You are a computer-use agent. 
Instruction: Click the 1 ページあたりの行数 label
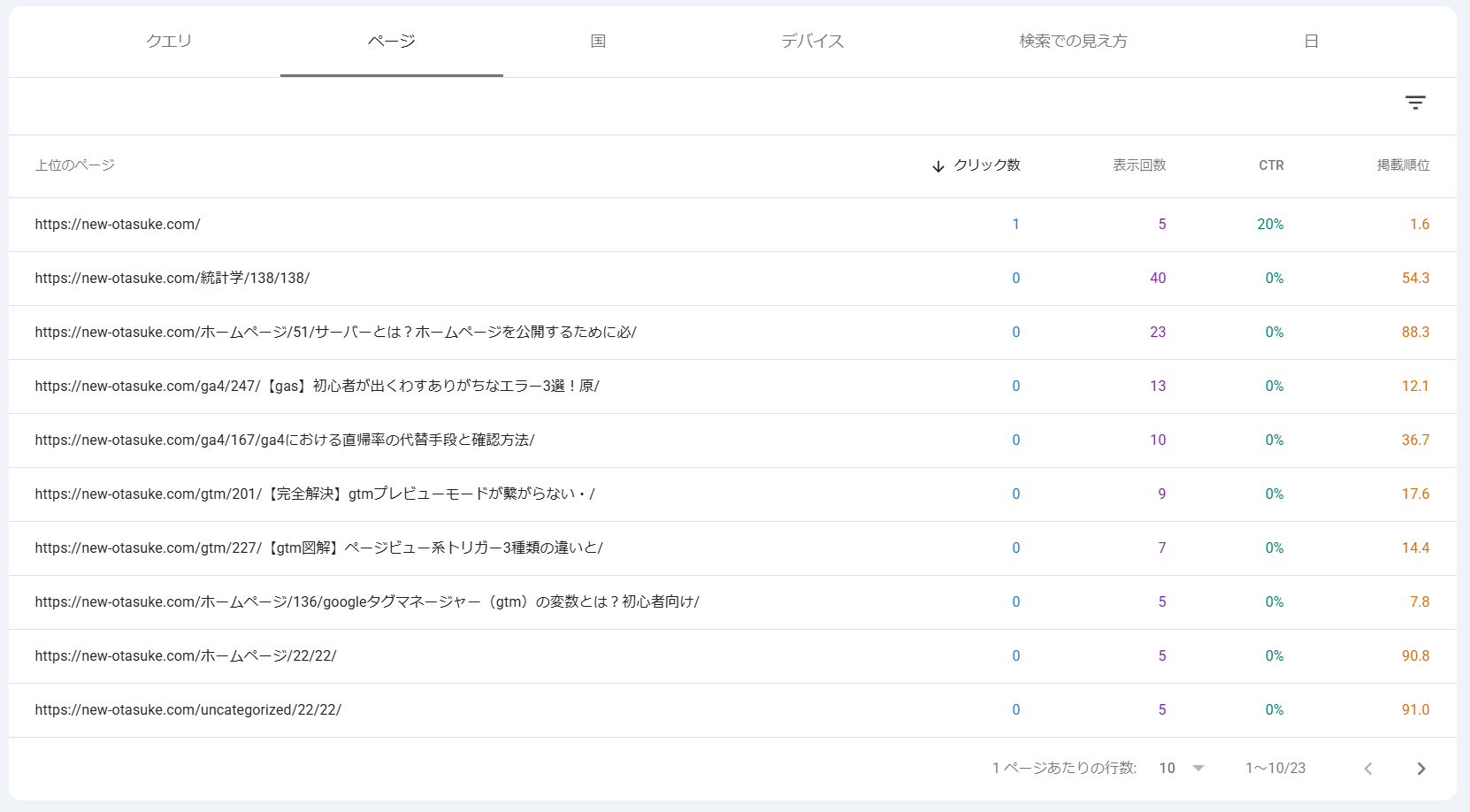(x=1064, y=769)
